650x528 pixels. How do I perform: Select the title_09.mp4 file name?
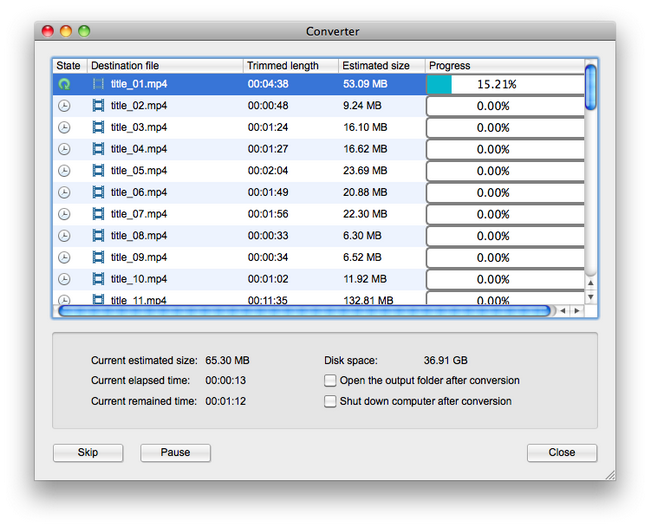point(139,257)
